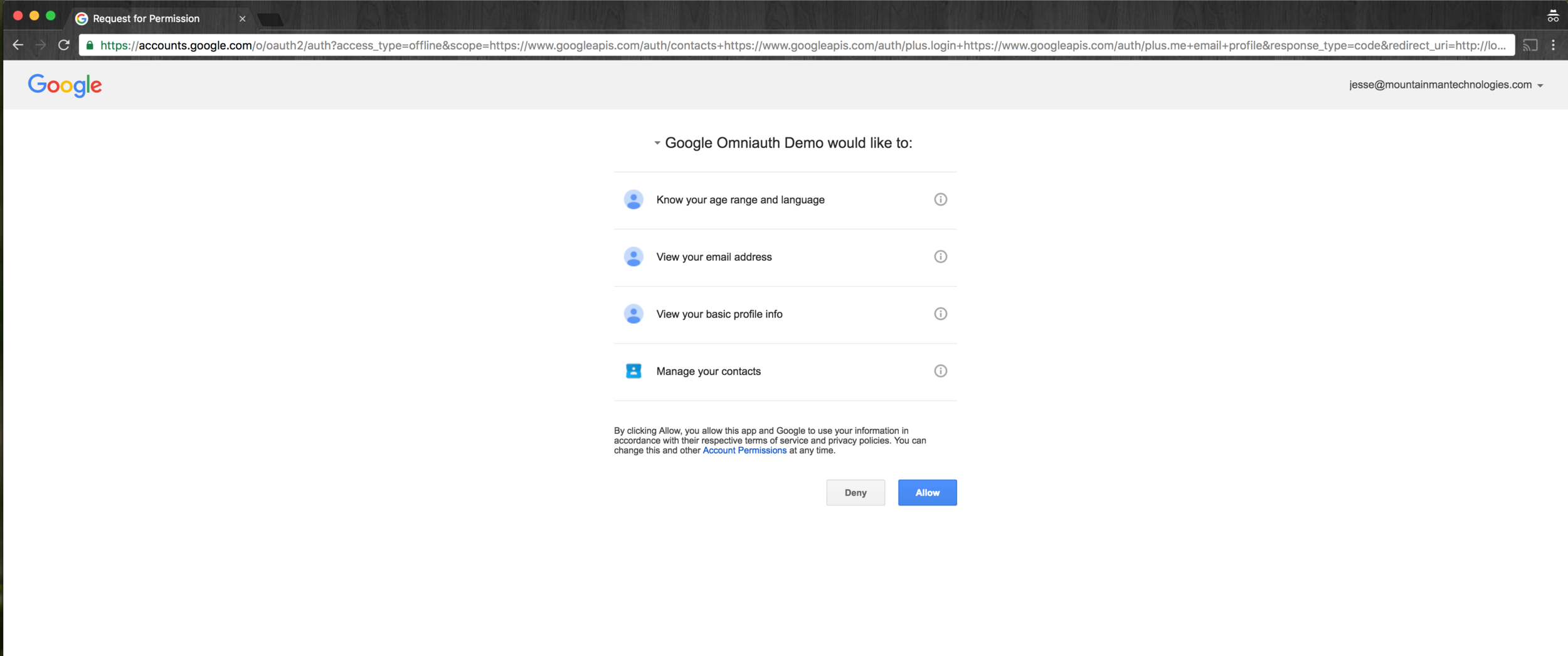
Task: Click 'Manage your contacts' text
Action: [x=708, y=371]
